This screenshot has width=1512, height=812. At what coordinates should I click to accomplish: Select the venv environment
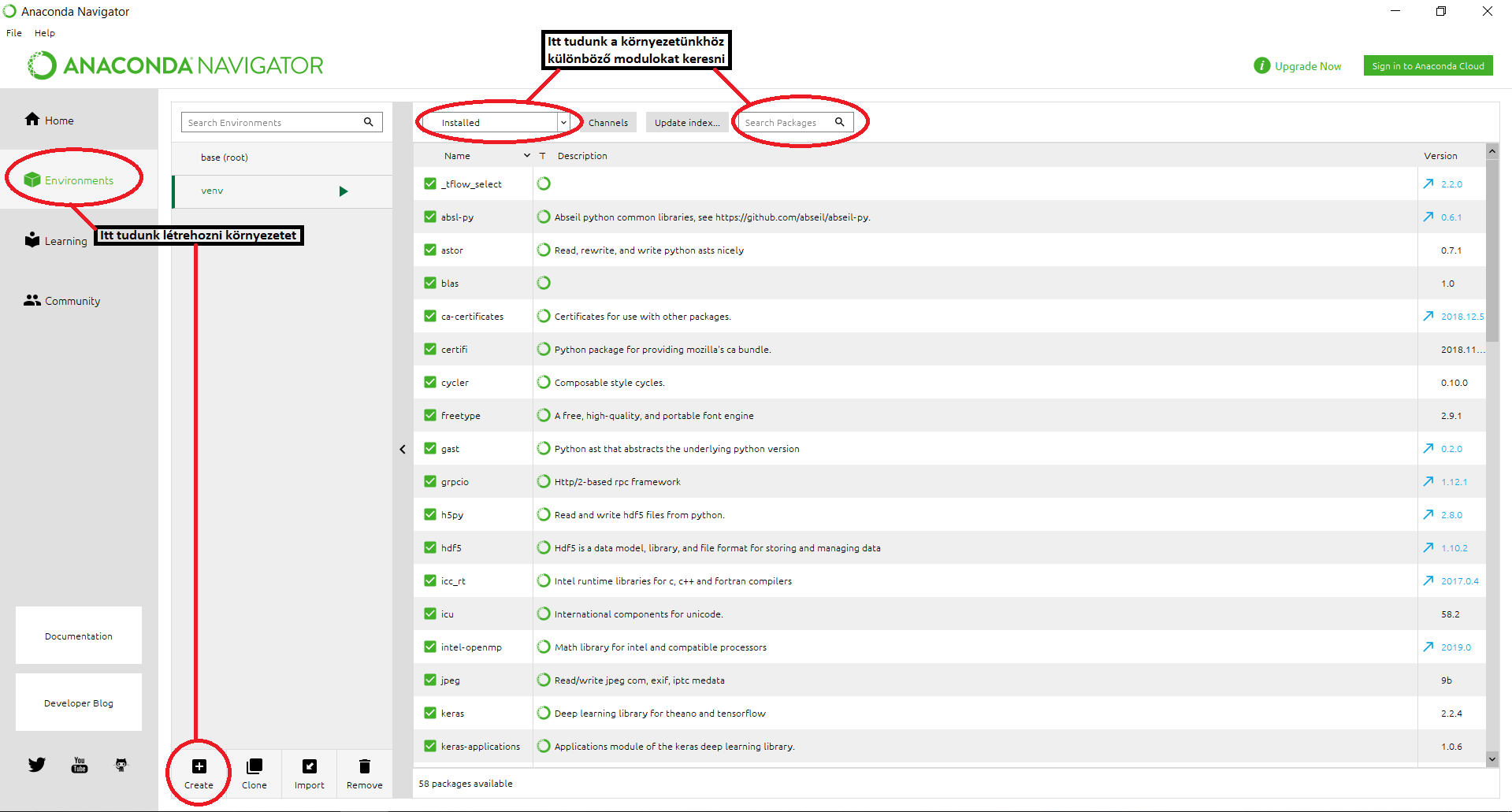click(282, 191)
